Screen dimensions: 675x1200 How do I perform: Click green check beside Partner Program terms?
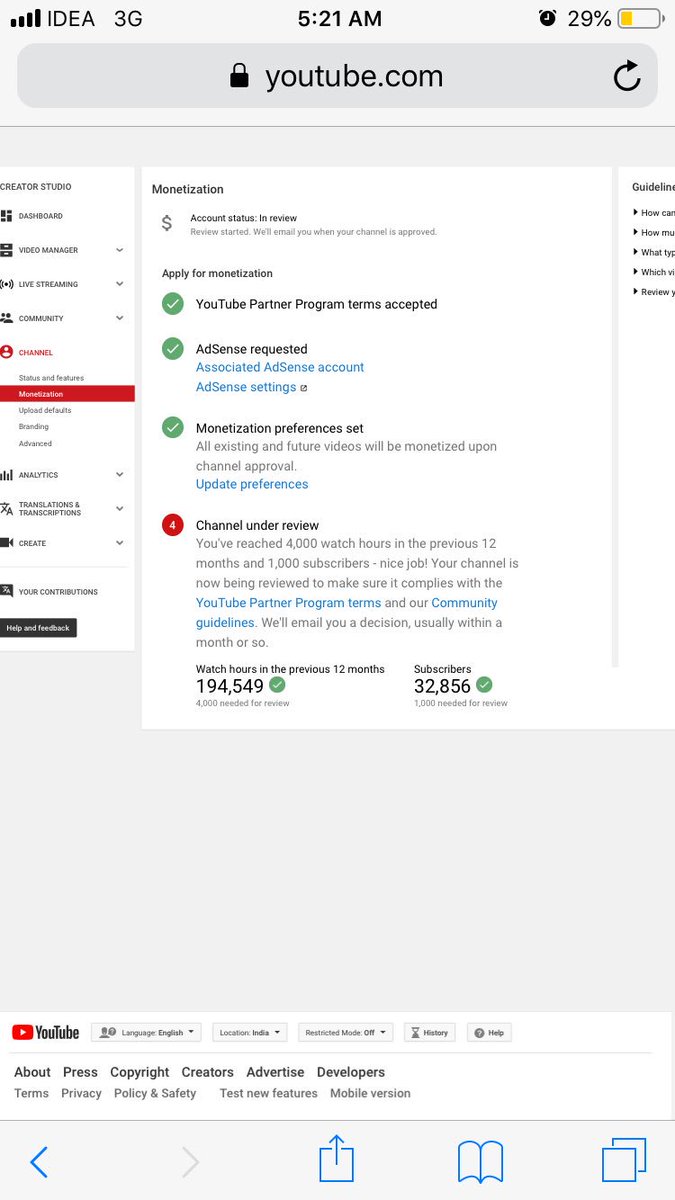[173, 303]
